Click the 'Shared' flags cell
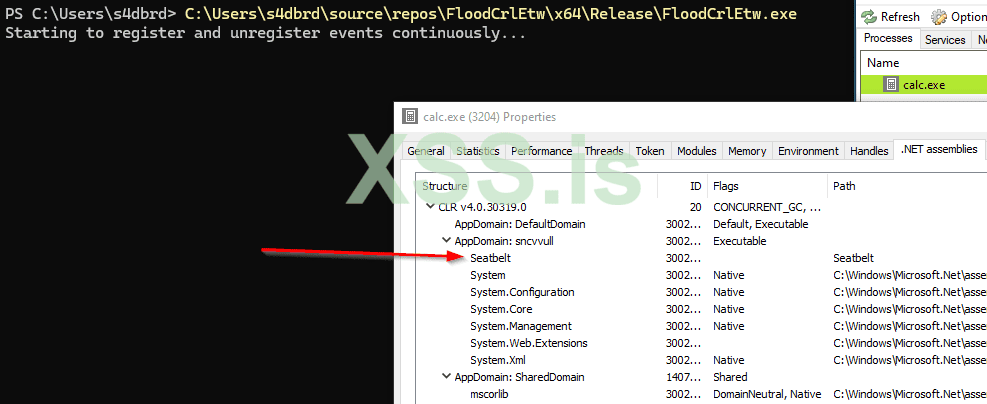This screenshot has height=404, width=987. [x=730, y=377]
